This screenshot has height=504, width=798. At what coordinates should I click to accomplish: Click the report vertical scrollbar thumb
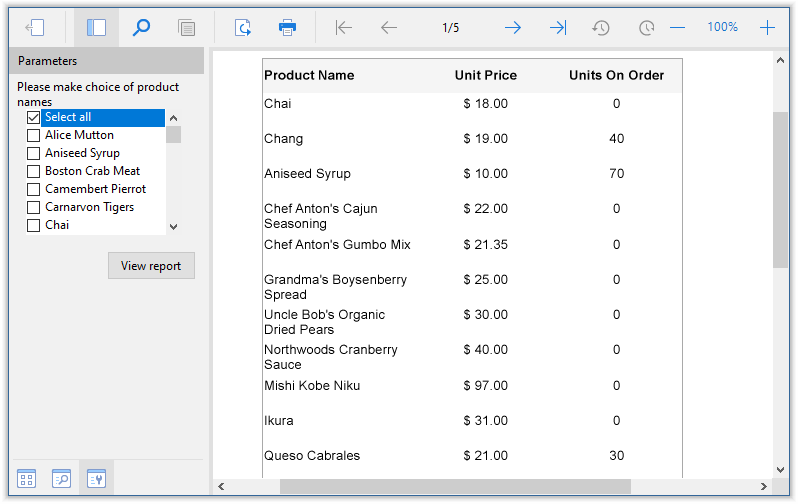coord(780,189)
